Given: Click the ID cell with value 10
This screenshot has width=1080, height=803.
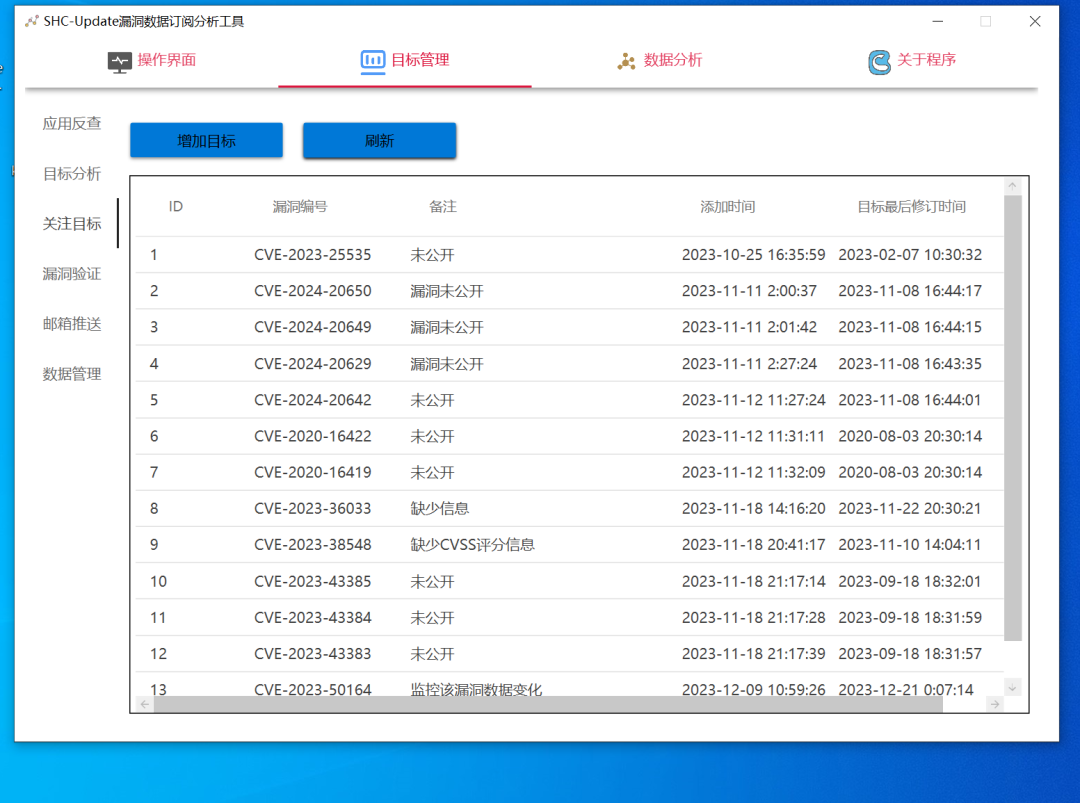Looking at the screenshot, I should (158, 581).
